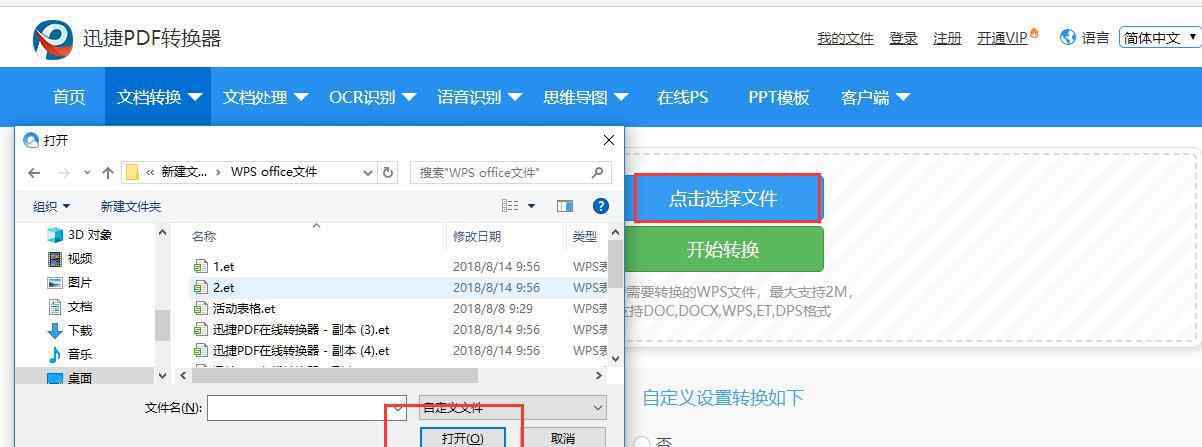Select 音乐 in the navigation pane
The image size is (1202, 447).
70,354
